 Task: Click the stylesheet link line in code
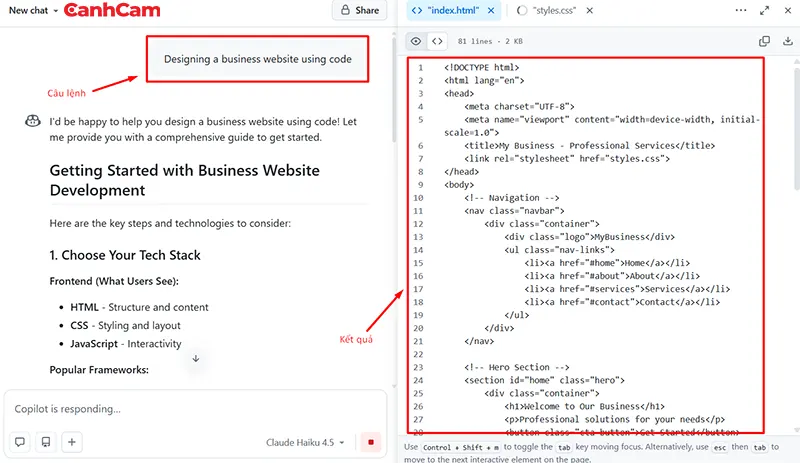pyautogui.click(x=567, y=159)
